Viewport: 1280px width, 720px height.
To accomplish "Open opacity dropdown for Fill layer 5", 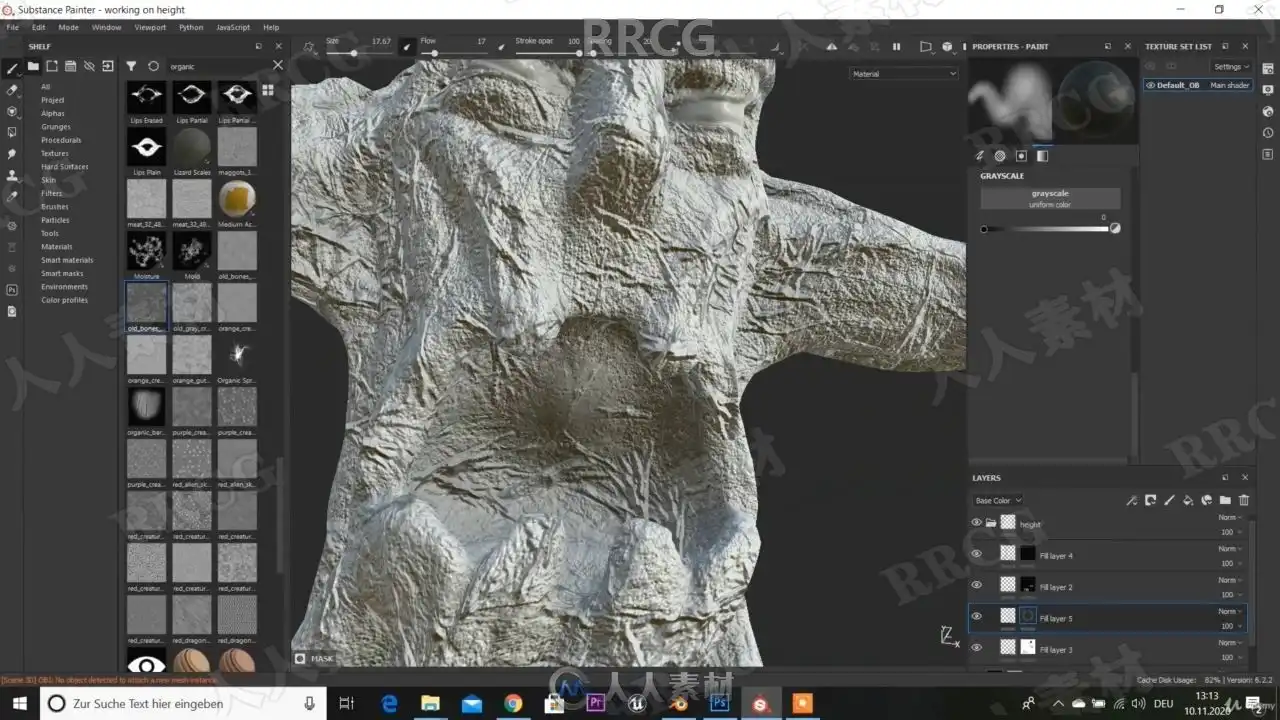I will (1230, 626).
